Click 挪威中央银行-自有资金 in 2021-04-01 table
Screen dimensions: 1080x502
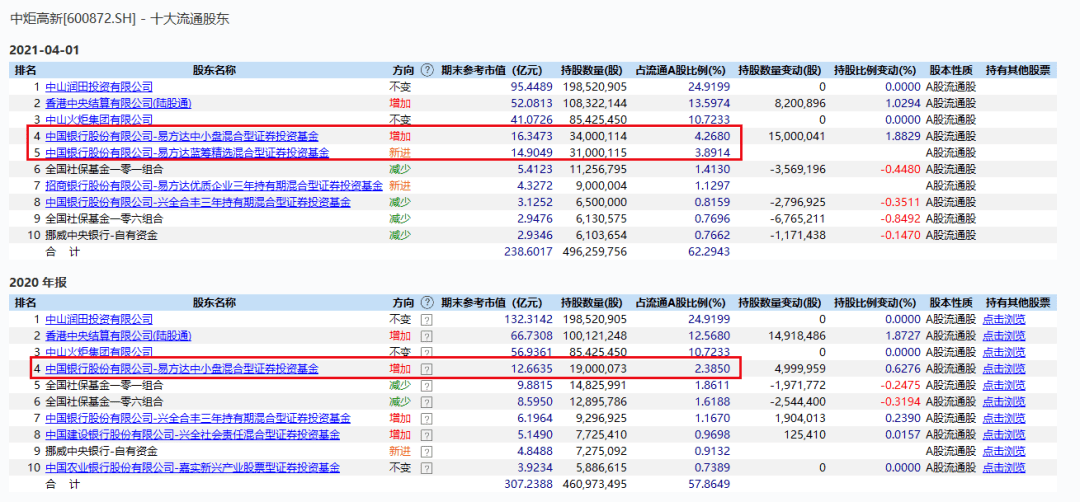click(x=101, y=236)
